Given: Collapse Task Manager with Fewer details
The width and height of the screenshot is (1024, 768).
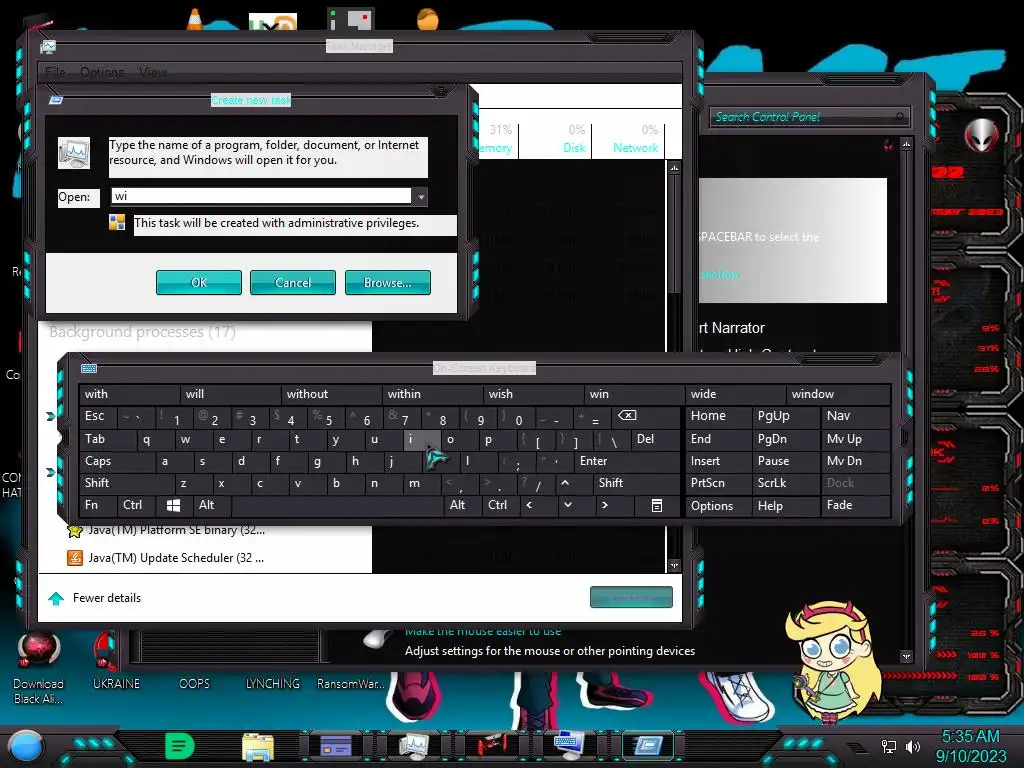Looking at the screenshot, I should point(95,598).
